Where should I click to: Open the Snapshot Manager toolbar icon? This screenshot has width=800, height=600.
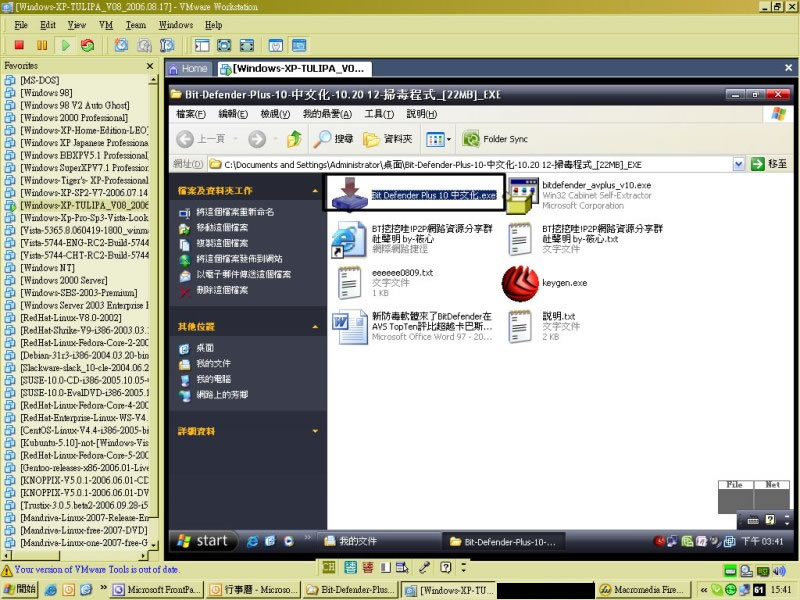point(167,45)
